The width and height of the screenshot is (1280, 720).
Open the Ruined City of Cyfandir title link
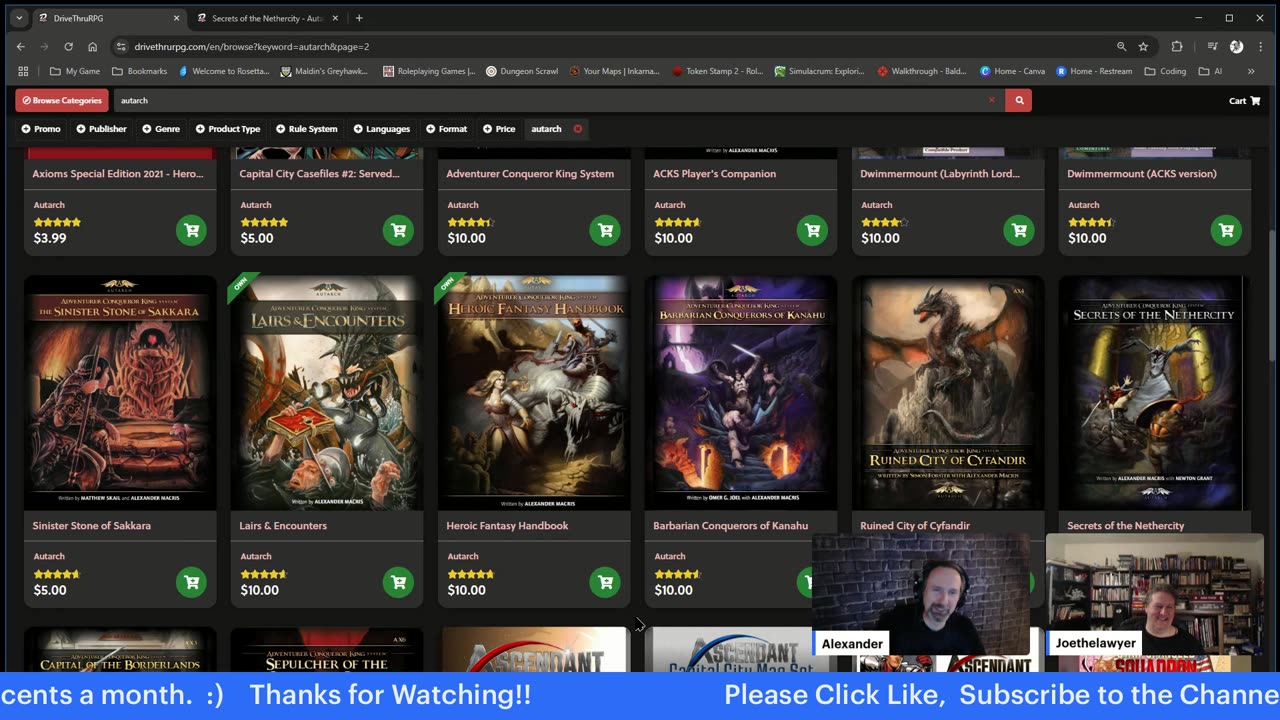tap(915, 526)
